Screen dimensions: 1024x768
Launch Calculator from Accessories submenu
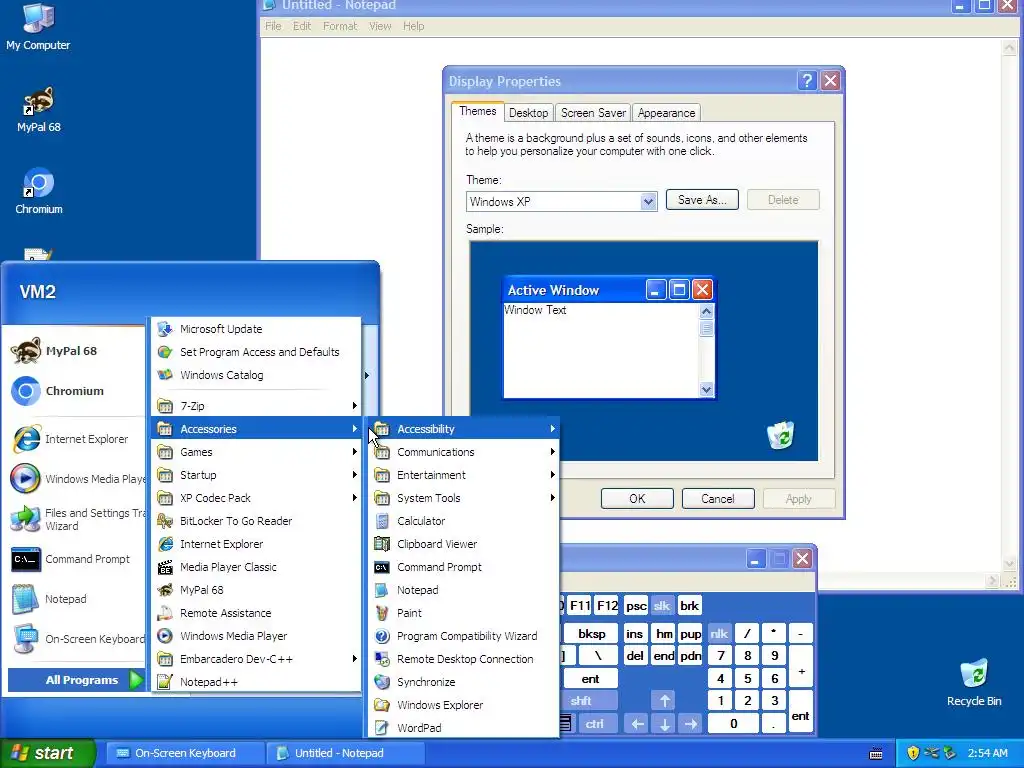[x=464, y=521]
